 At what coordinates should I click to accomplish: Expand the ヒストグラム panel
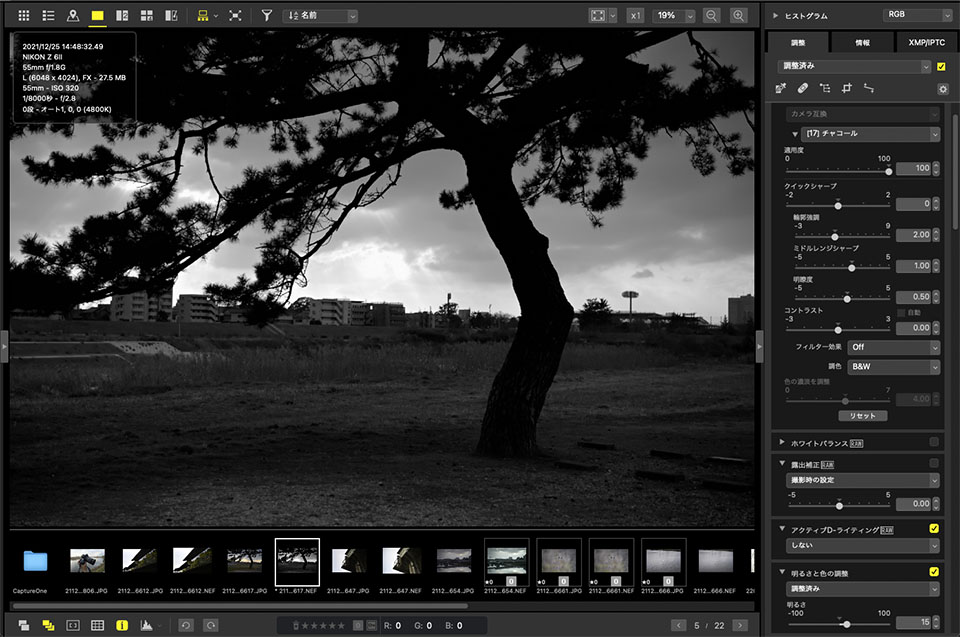point(775,15)
